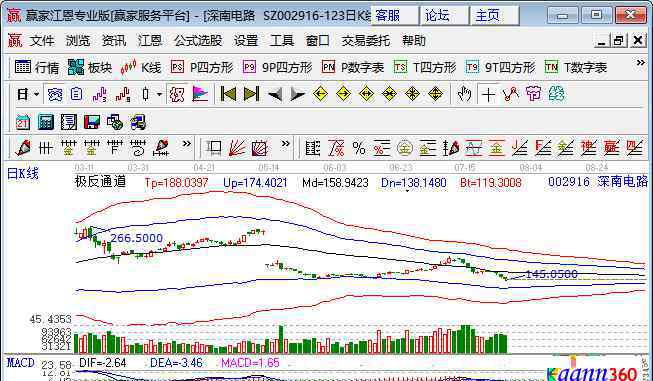Expand overflow chevron next to pencil-ruler tool

tap(186, 144)
